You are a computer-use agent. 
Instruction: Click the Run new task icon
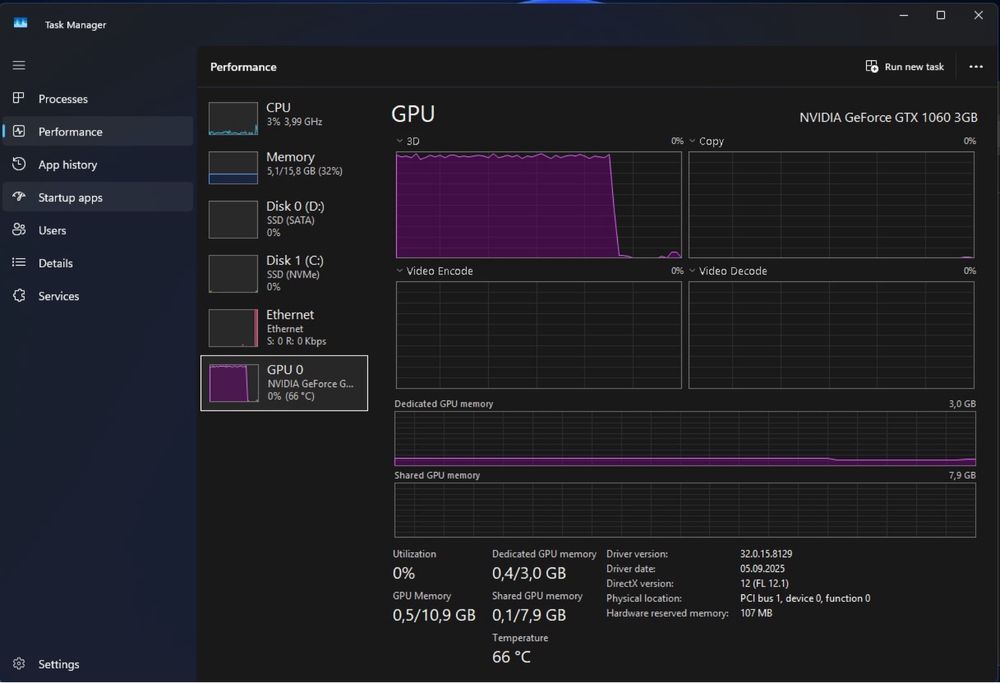click(871, 66)
